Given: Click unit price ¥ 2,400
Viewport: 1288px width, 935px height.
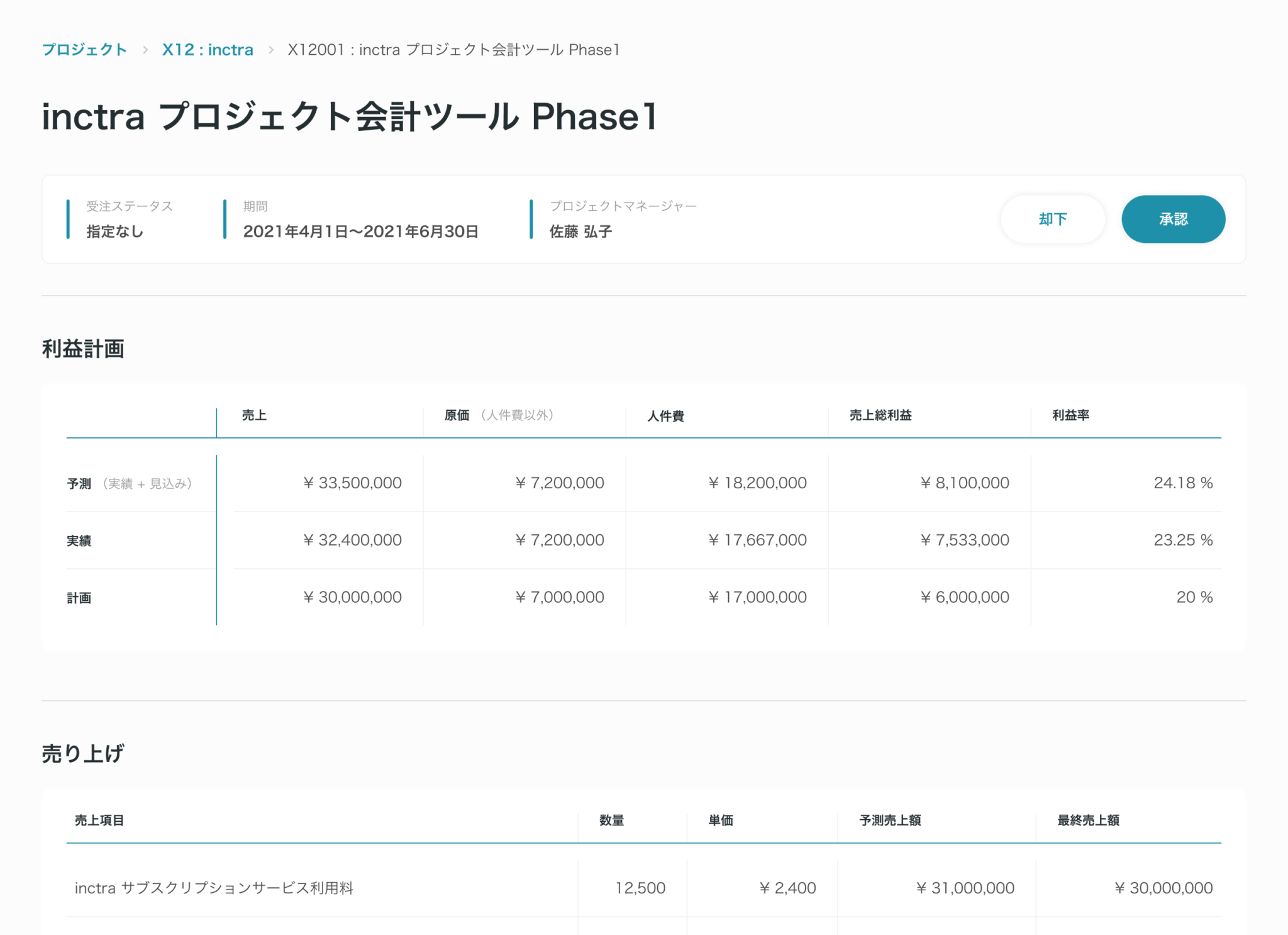Looking at the screenshot, I should 787,888.
